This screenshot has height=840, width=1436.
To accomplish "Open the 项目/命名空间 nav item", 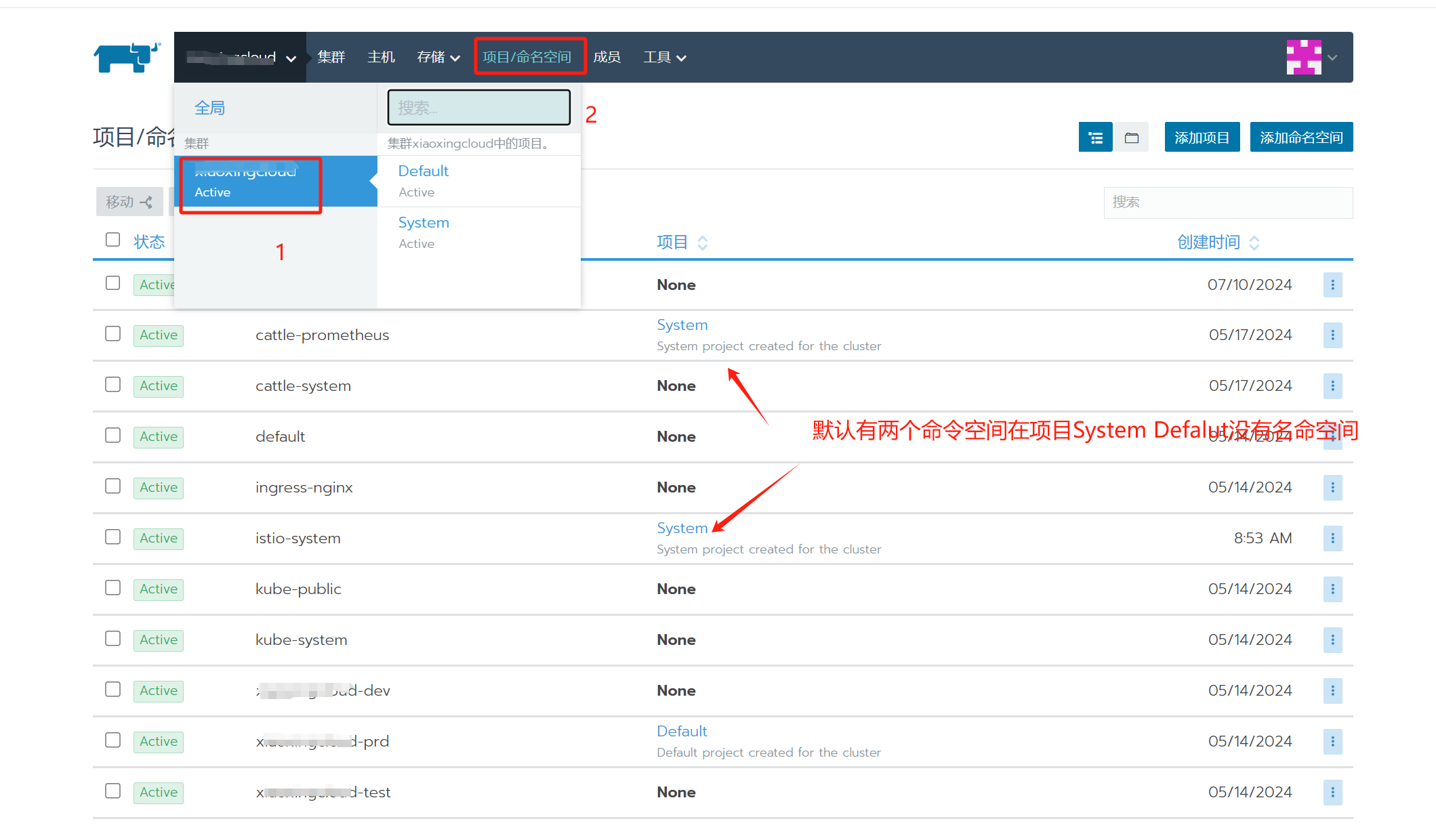I will (527, 58).
